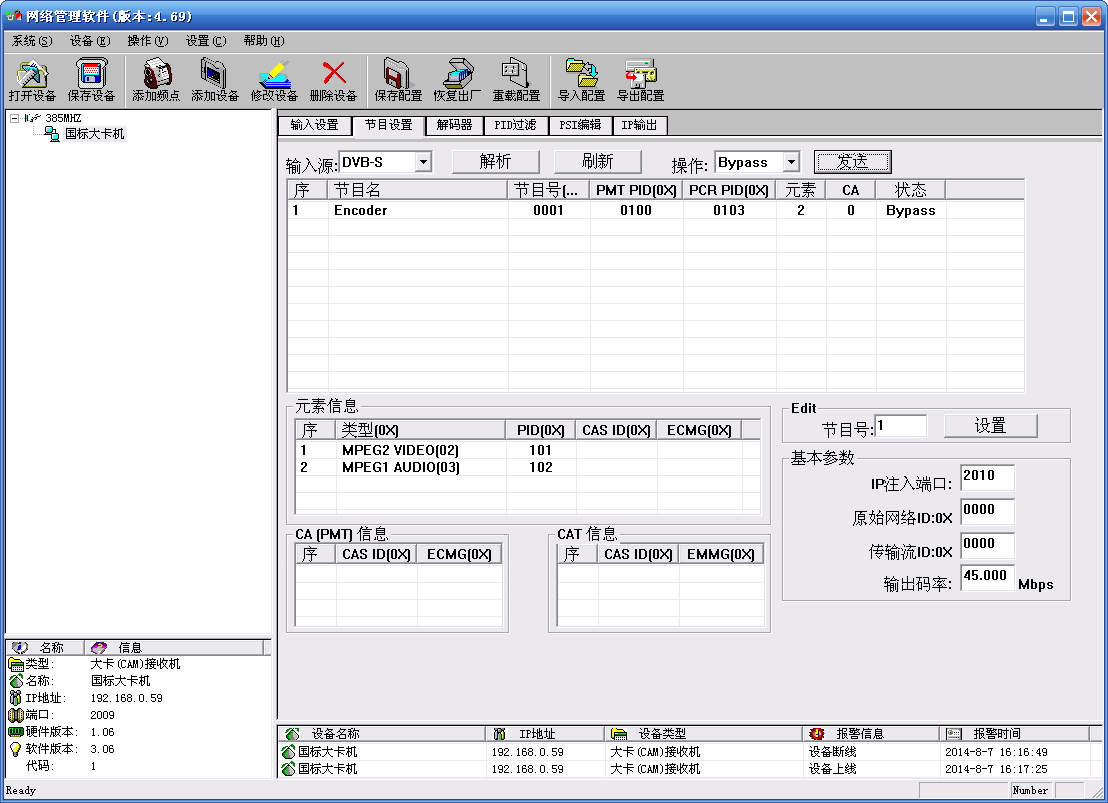Viewport: 1108px width, 803px height.
Task: Switch to the PSI编辑 tab
Action: 580,125
